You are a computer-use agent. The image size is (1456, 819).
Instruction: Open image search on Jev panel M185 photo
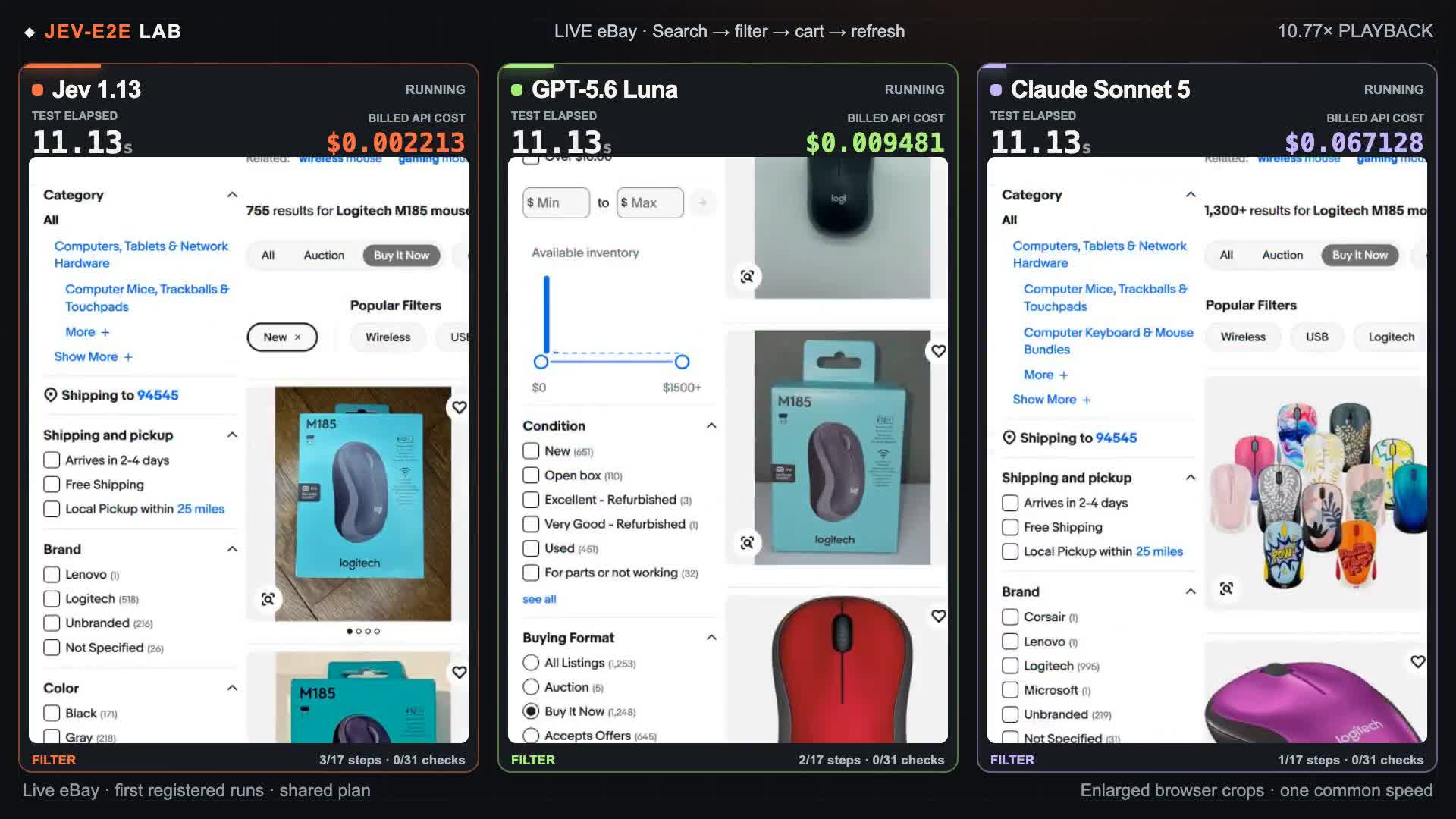[268, 599]
